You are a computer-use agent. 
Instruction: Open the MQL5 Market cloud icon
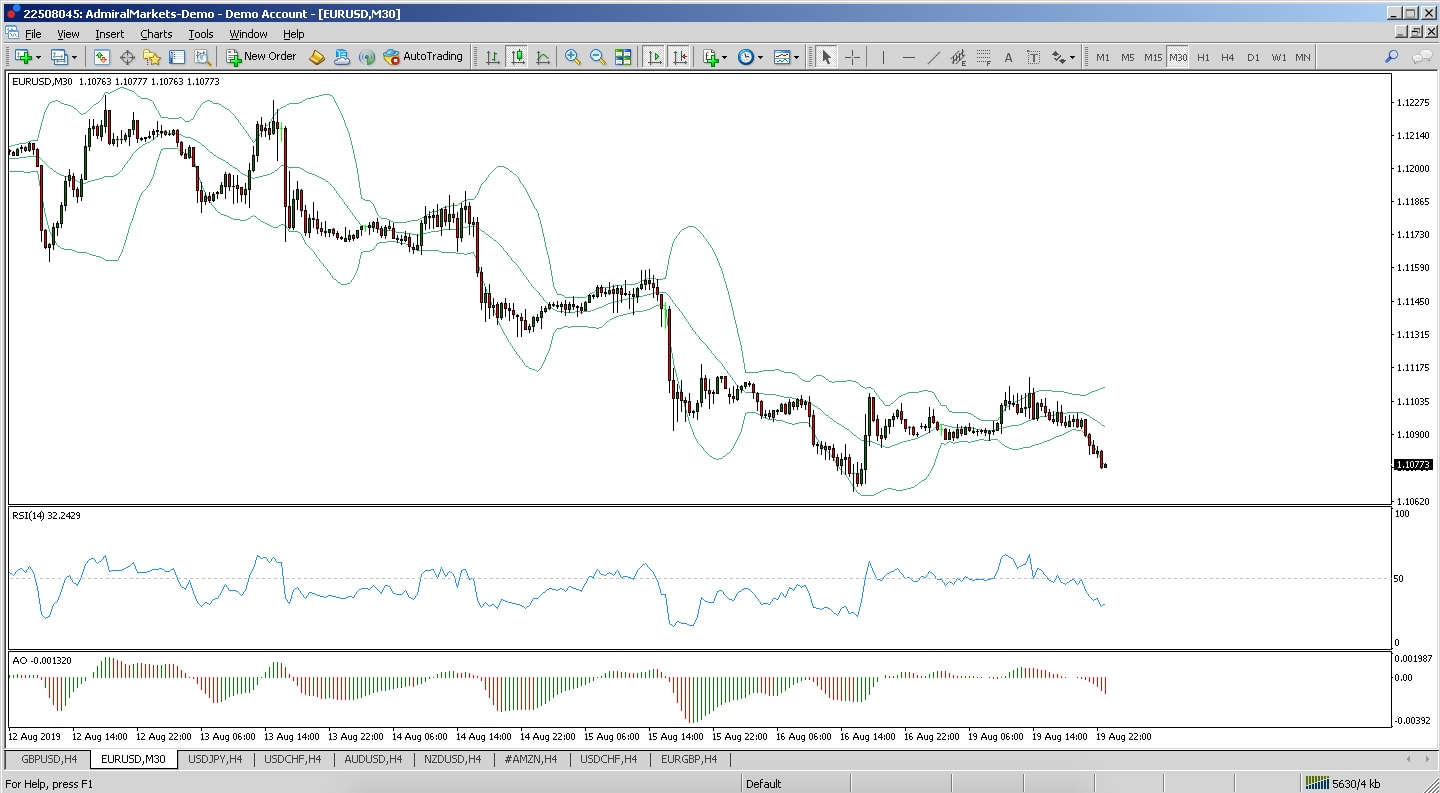(342, 57)
